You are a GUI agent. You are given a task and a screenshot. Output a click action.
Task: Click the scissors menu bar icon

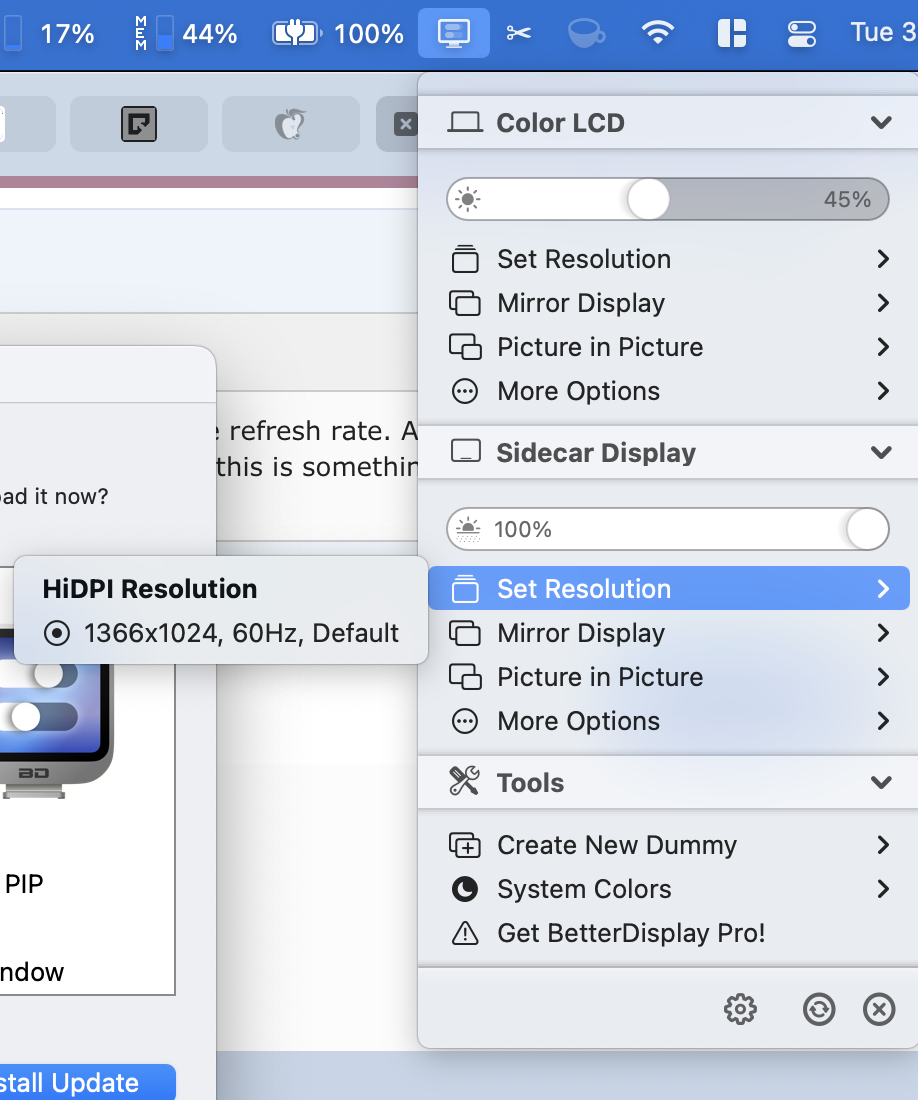pos(518,33)
